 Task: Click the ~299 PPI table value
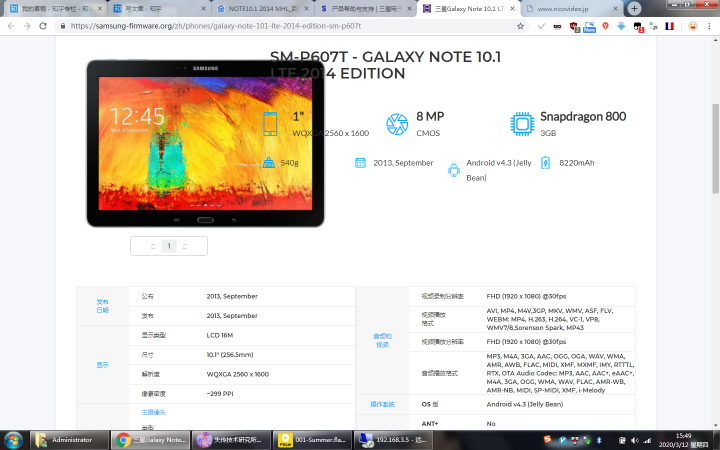tap(220, 394)
